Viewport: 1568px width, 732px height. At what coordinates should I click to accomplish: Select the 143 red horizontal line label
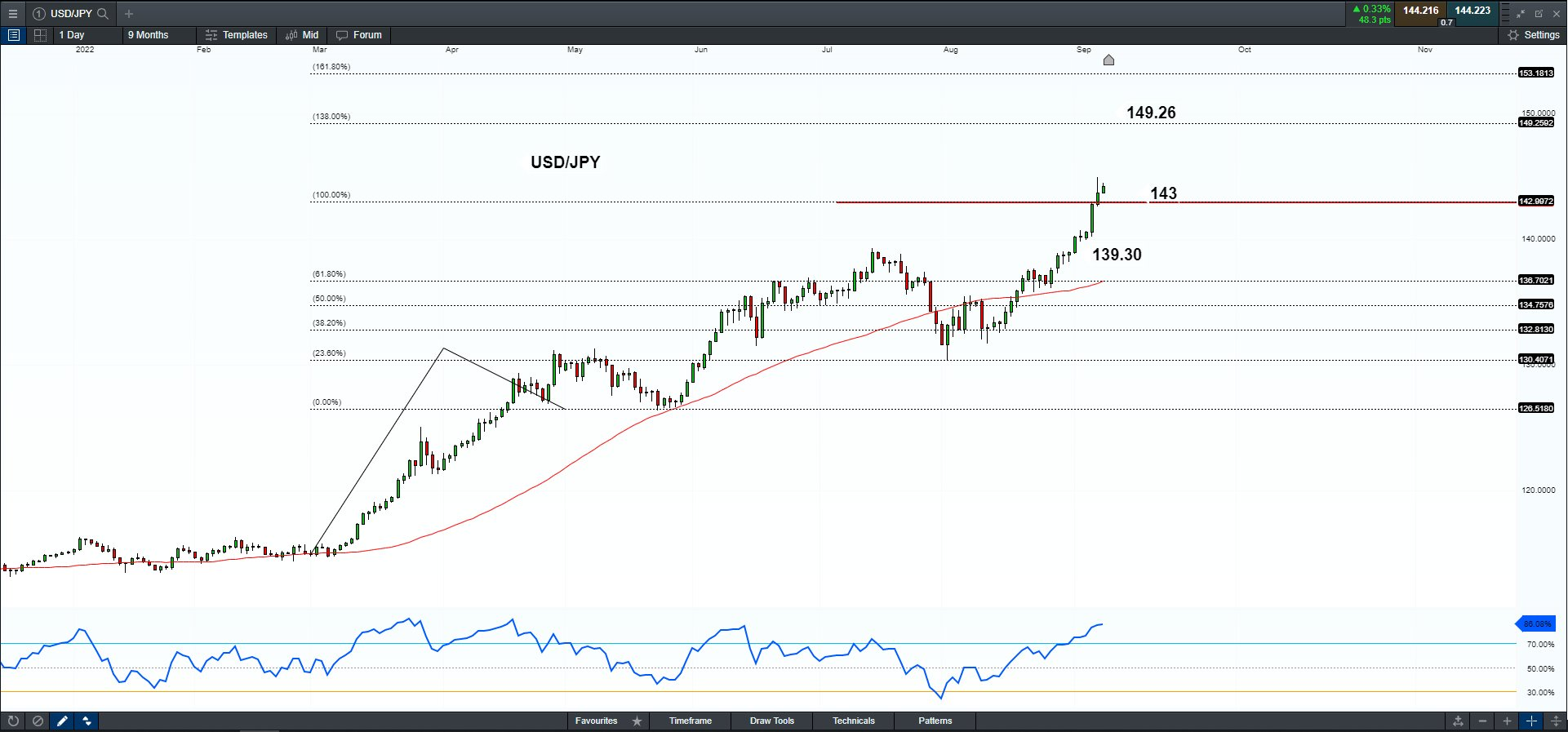[1163, 193]
